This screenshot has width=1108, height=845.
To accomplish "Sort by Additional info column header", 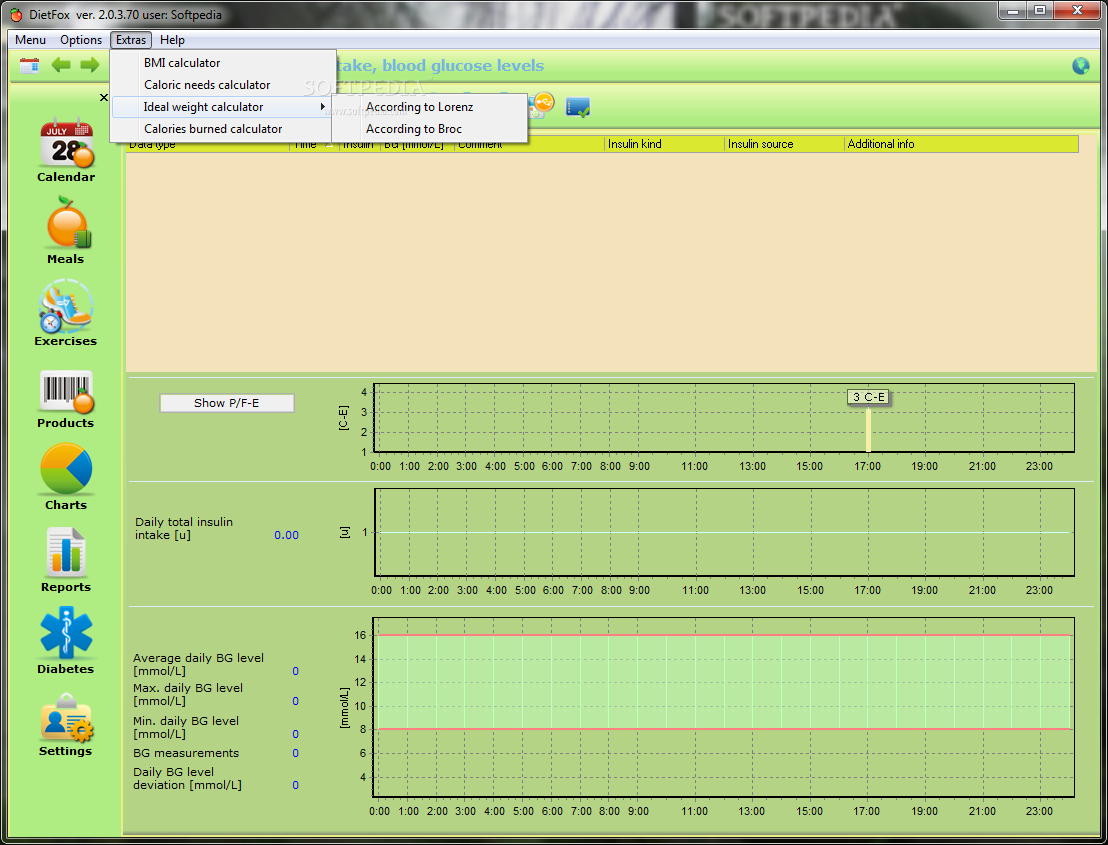I will coord(962,144).
